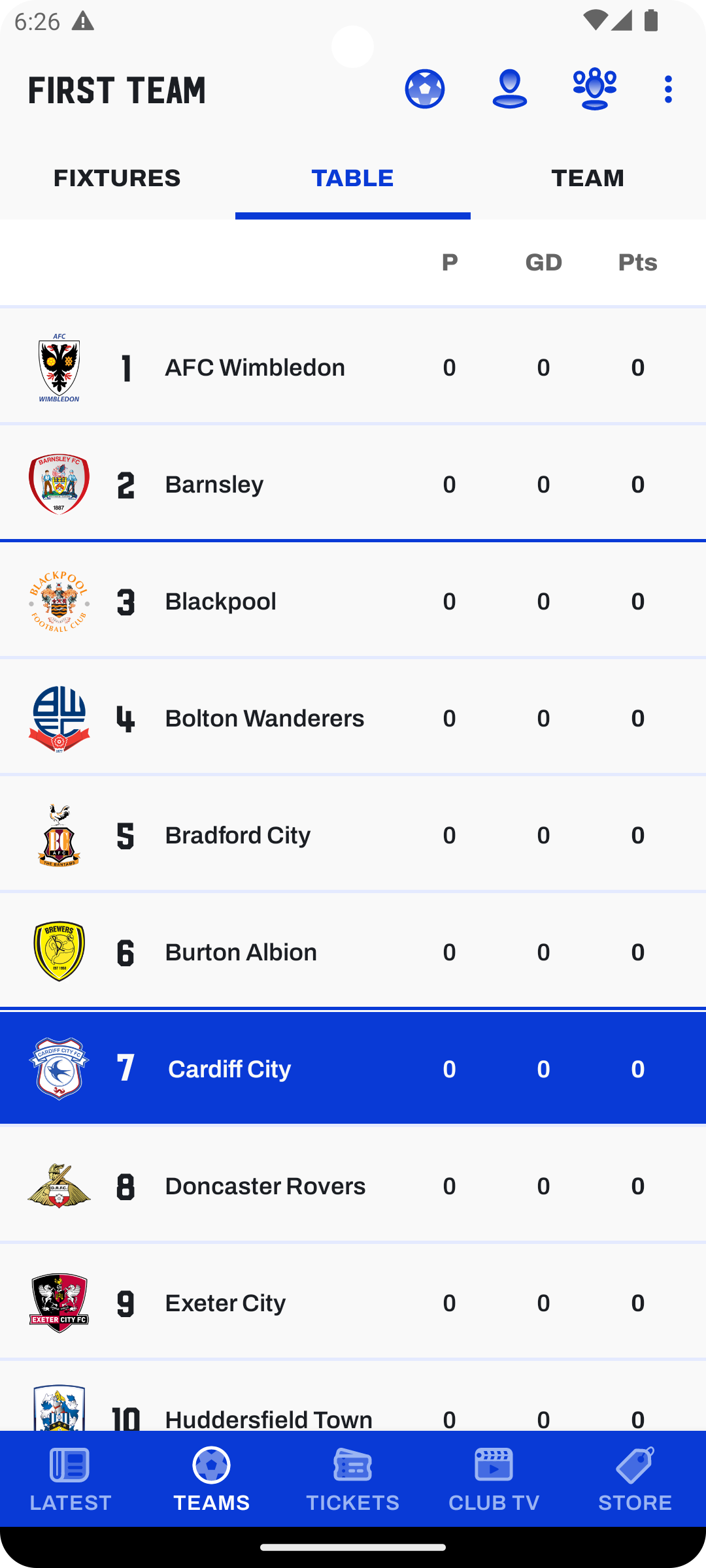The height and width of the screenshot is (1568, 706).
Task: Tap the Pts column header
Action: click(x=637, y=263)
